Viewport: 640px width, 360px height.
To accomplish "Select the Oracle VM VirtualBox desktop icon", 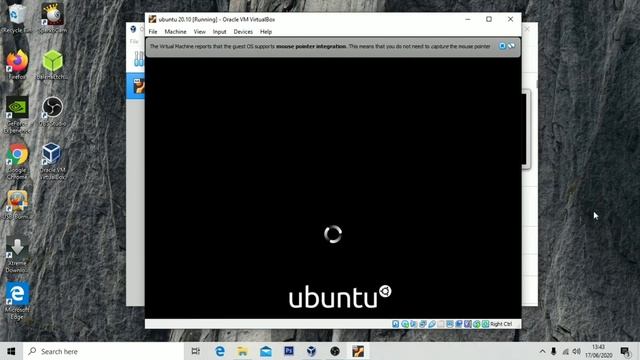I will tap(52, 162).
